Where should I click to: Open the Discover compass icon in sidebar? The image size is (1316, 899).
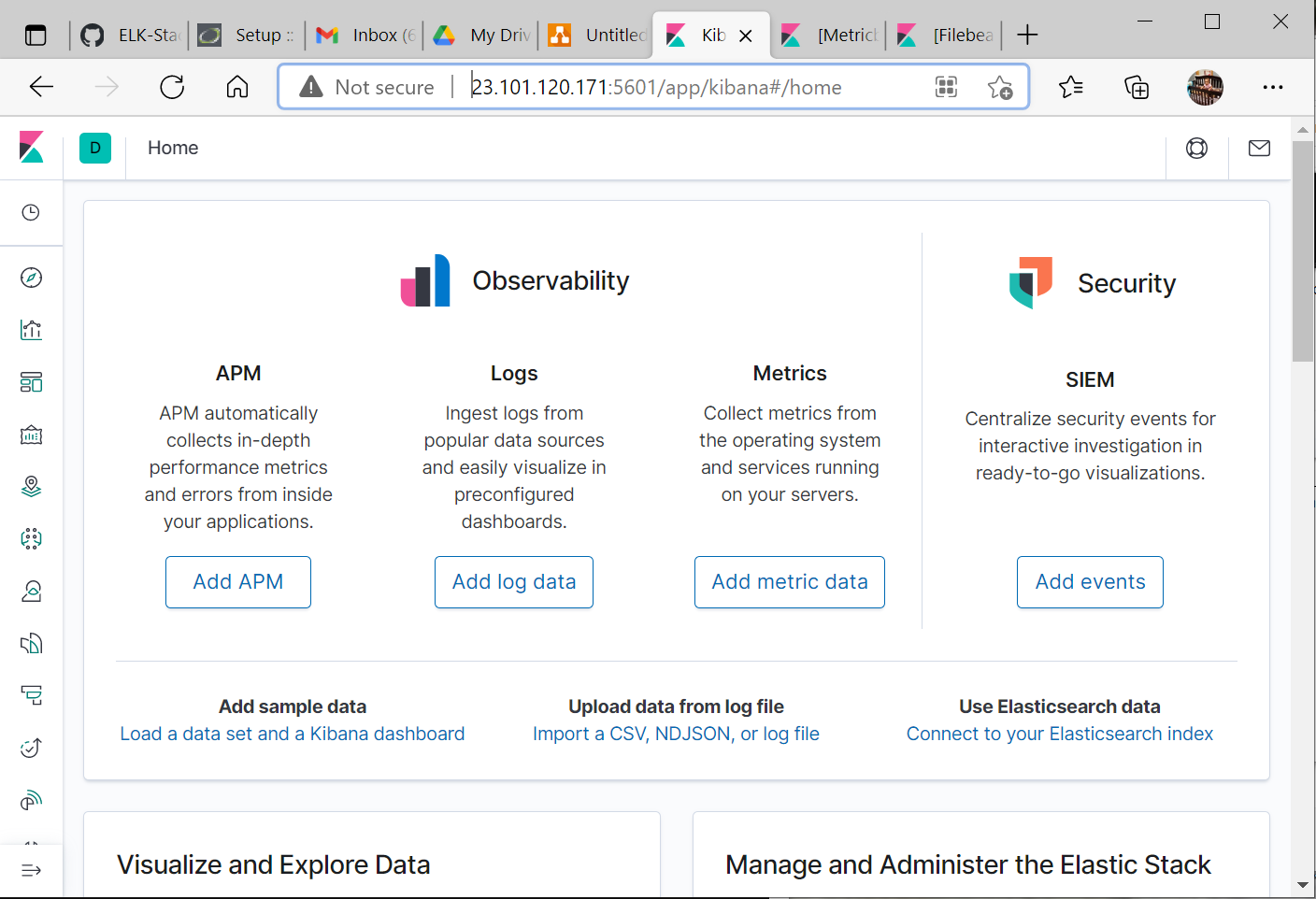31,277
